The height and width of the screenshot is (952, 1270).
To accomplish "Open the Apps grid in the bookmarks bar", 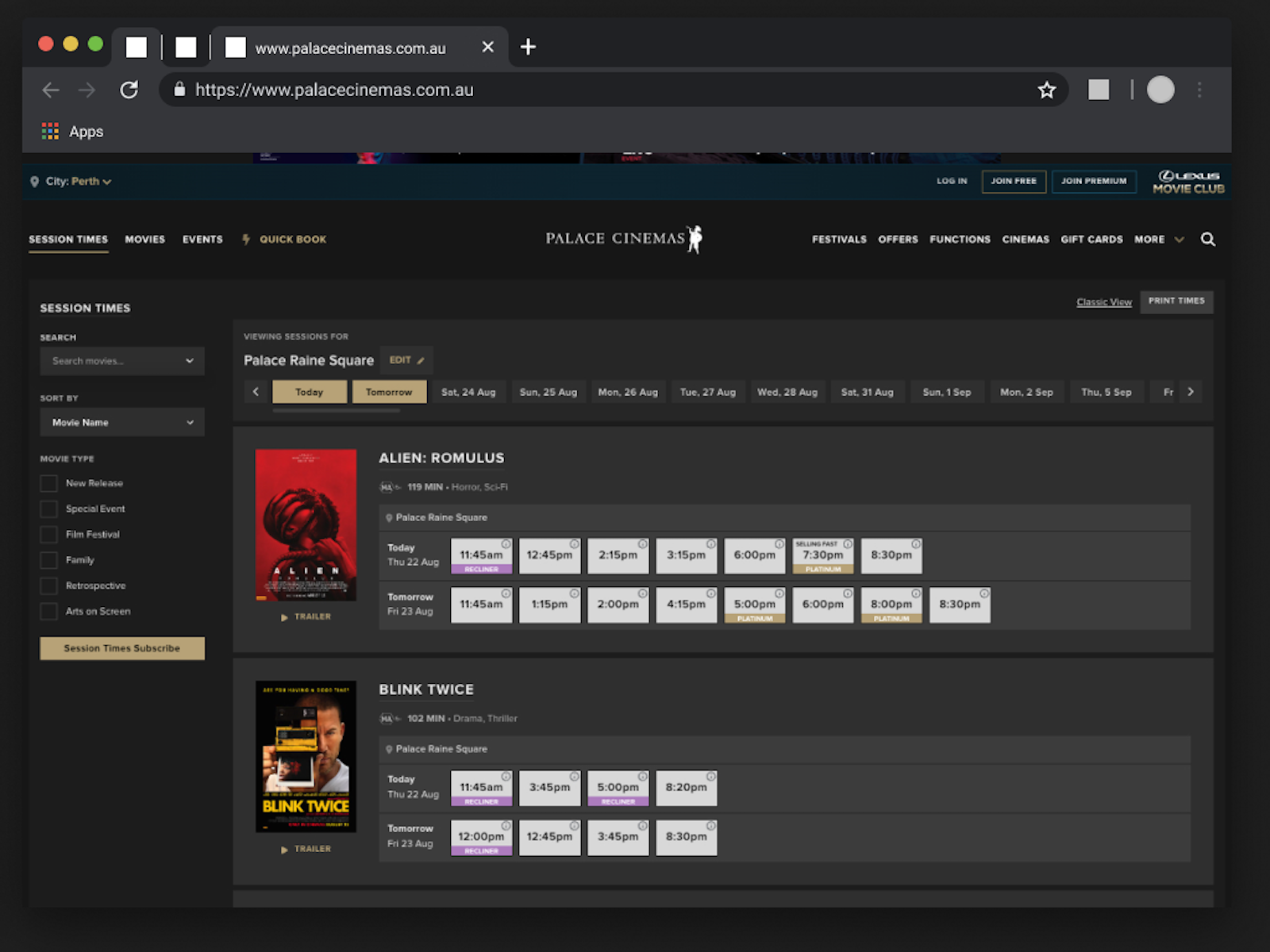I will (x=50, y=132).
